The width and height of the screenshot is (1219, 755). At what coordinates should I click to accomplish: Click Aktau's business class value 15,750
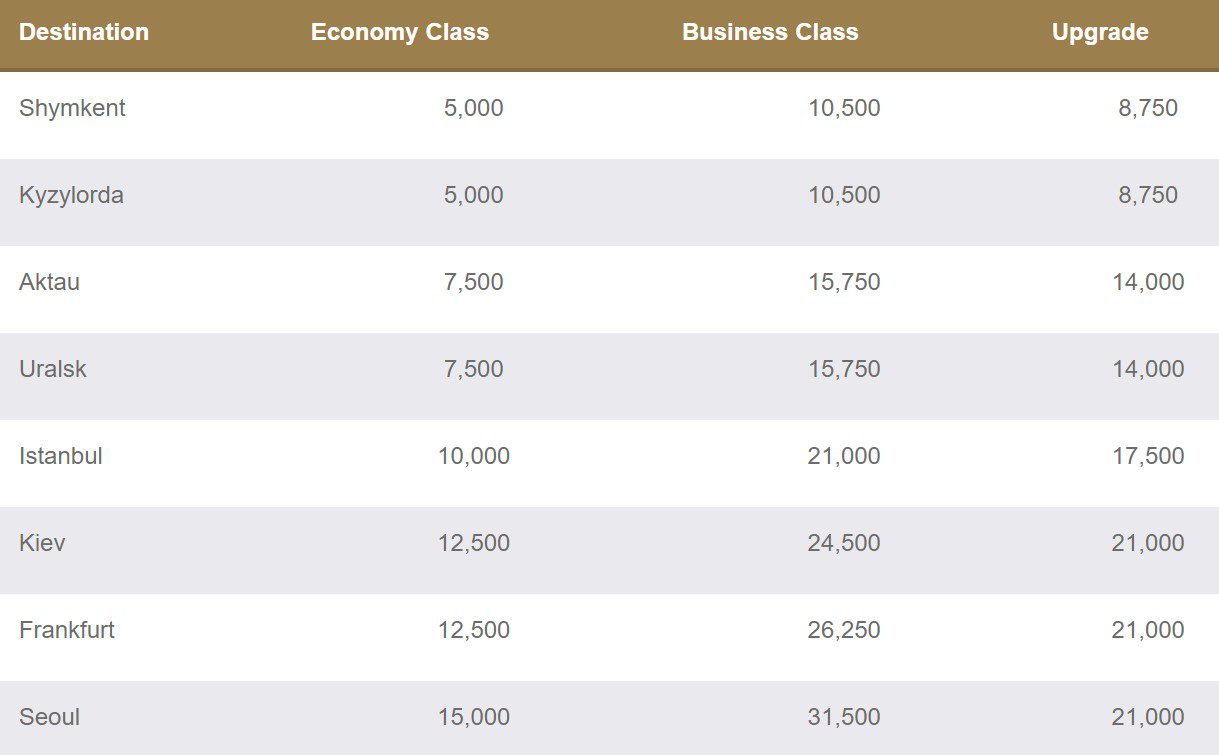coord(844,282)
